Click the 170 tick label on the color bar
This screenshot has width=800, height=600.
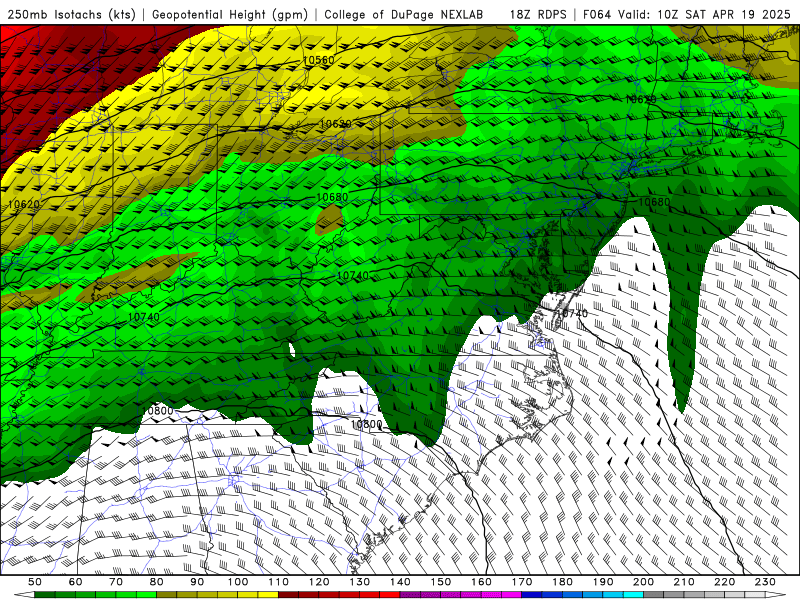point(522,582)
